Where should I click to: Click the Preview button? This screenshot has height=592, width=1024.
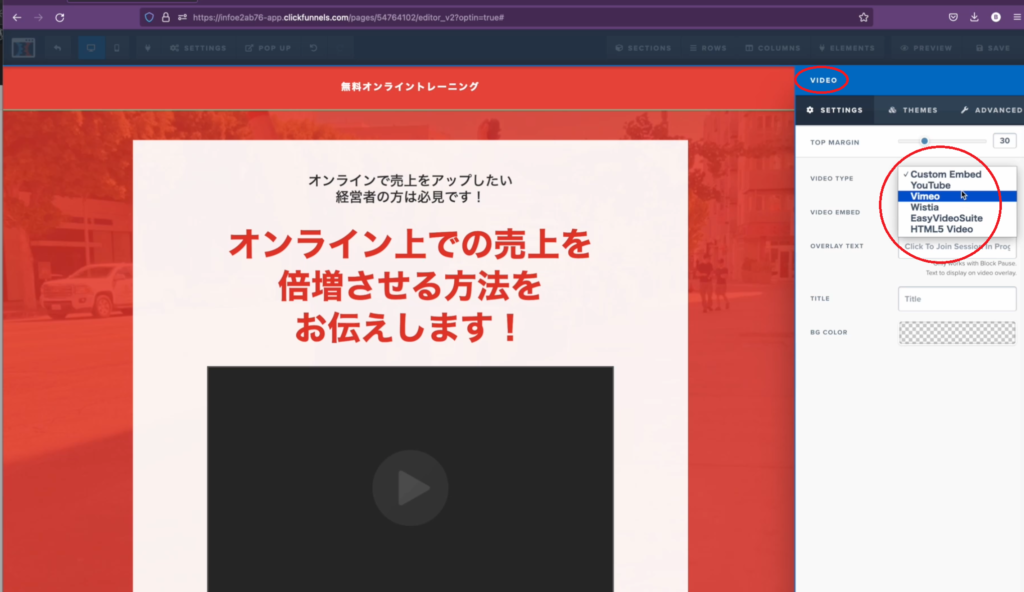pos(926,48)
